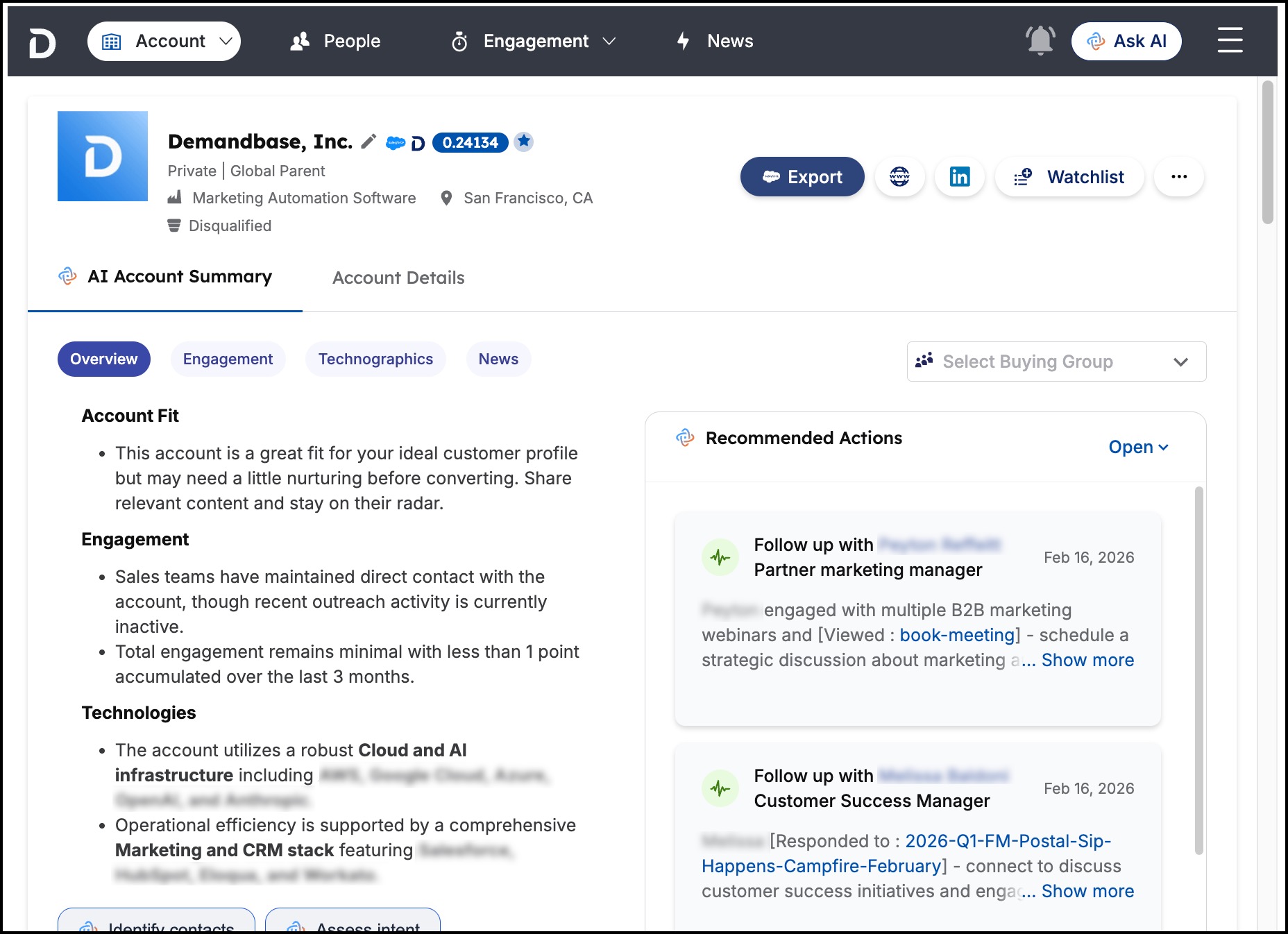
Task: Select the News summary pill
Action: [x=498, y=359]
